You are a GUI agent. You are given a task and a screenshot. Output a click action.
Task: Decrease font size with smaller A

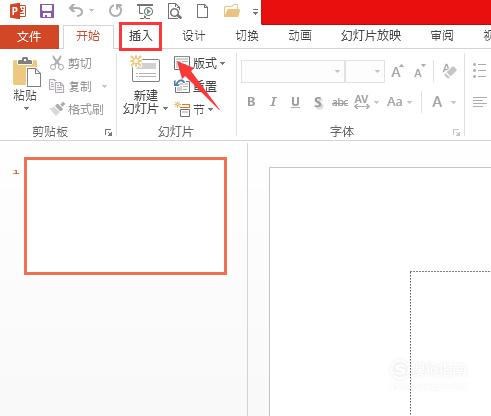point(420,71)
